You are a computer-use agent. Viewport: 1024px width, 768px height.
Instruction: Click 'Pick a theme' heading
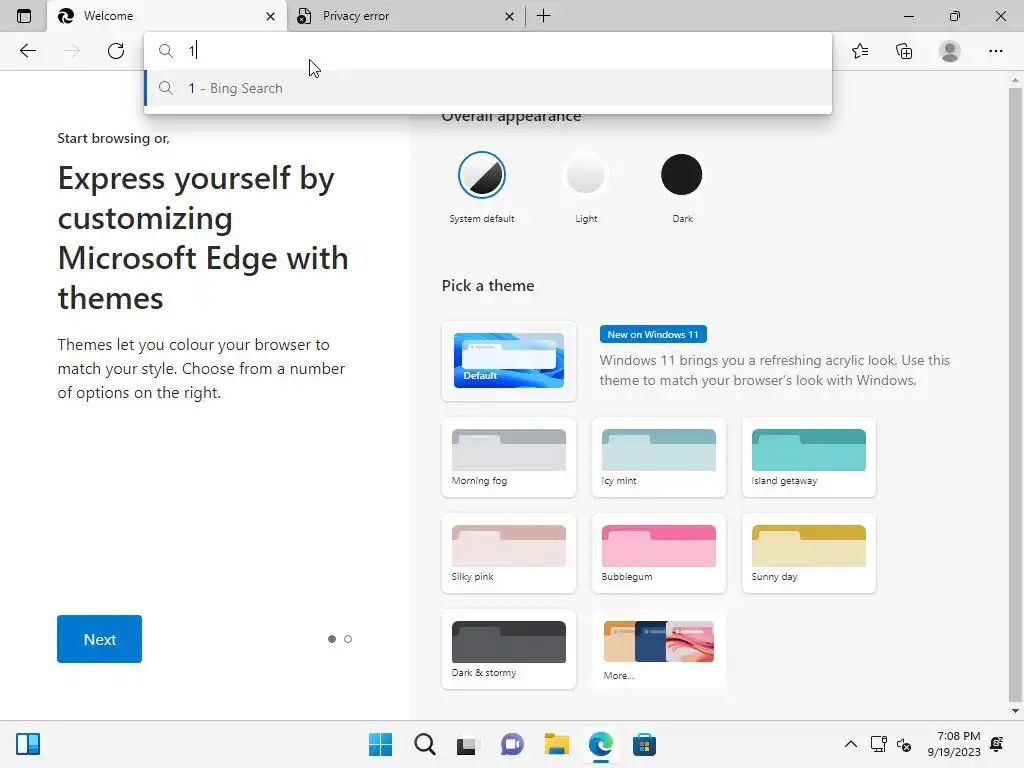pos(488,285)
